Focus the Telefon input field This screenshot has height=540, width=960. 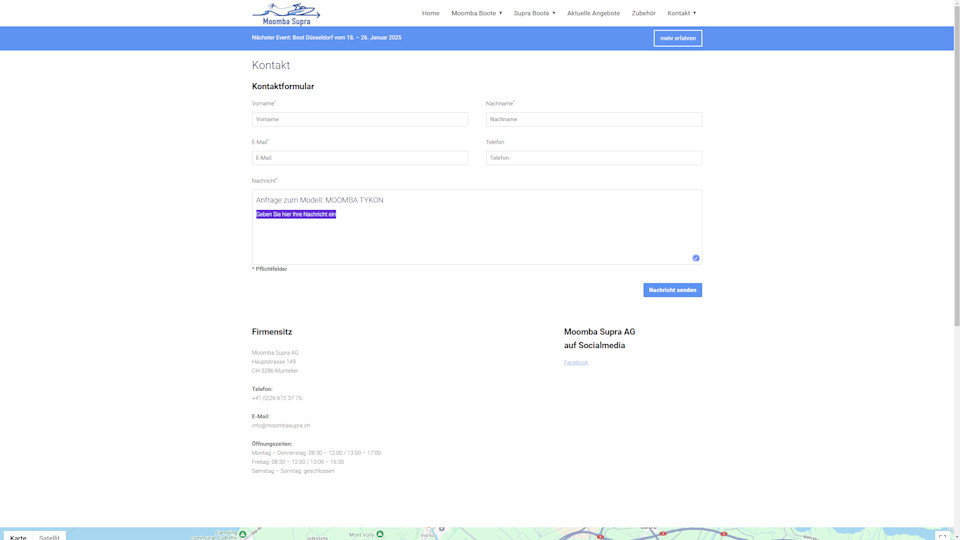(x=594, y=158)
